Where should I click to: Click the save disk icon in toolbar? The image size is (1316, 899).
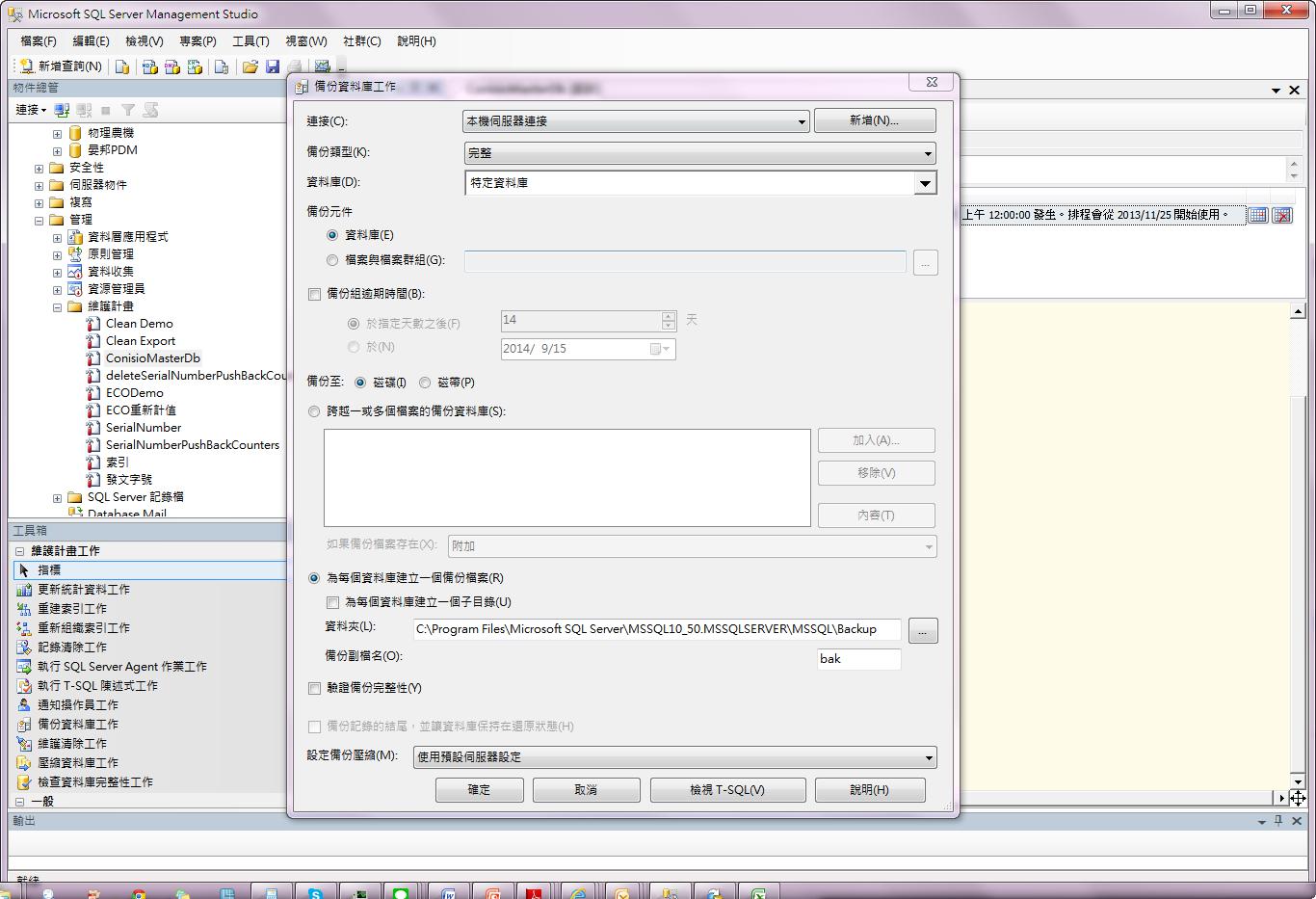273,66
